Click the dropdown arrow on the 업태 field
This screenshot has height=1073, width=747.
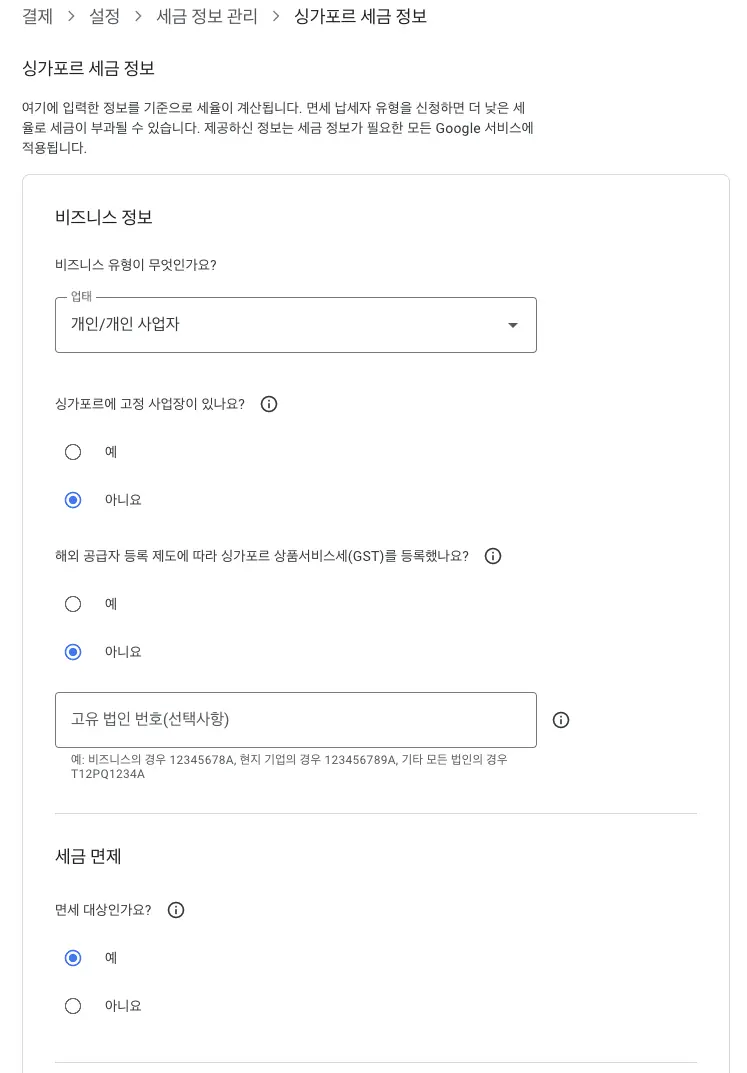513,325
